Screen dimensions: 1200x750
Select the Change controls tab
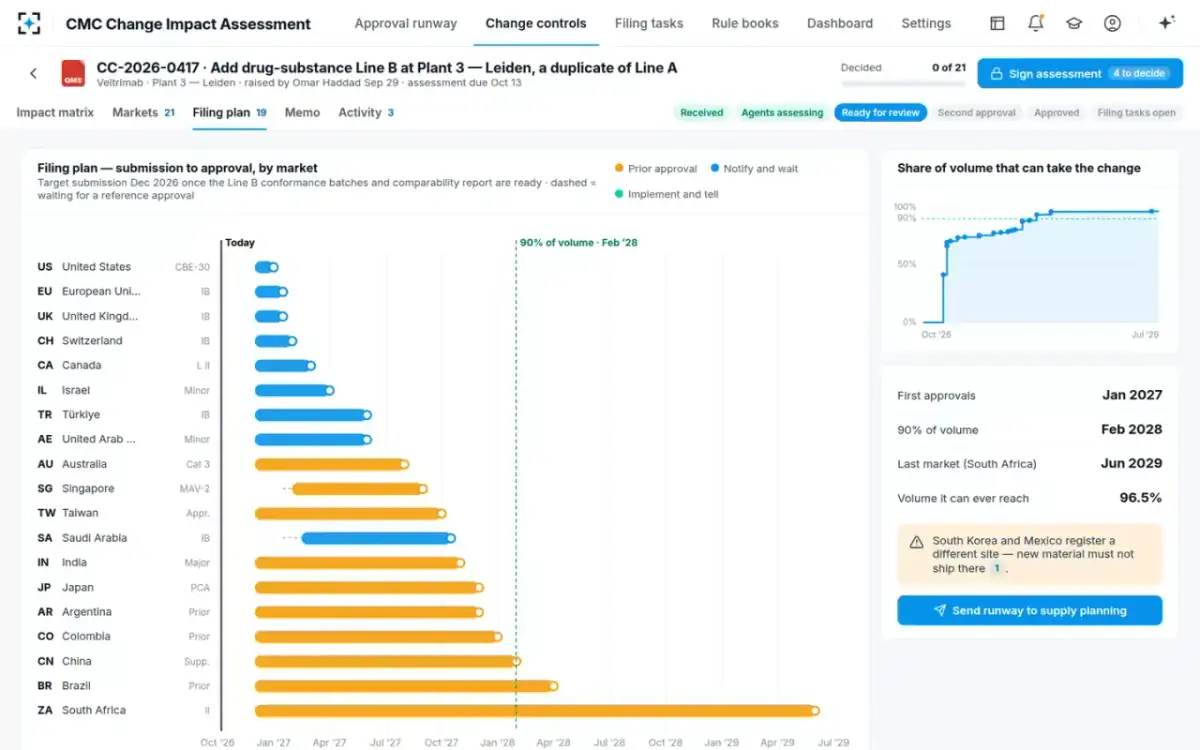pyautogui.click(x=536, y=23)
